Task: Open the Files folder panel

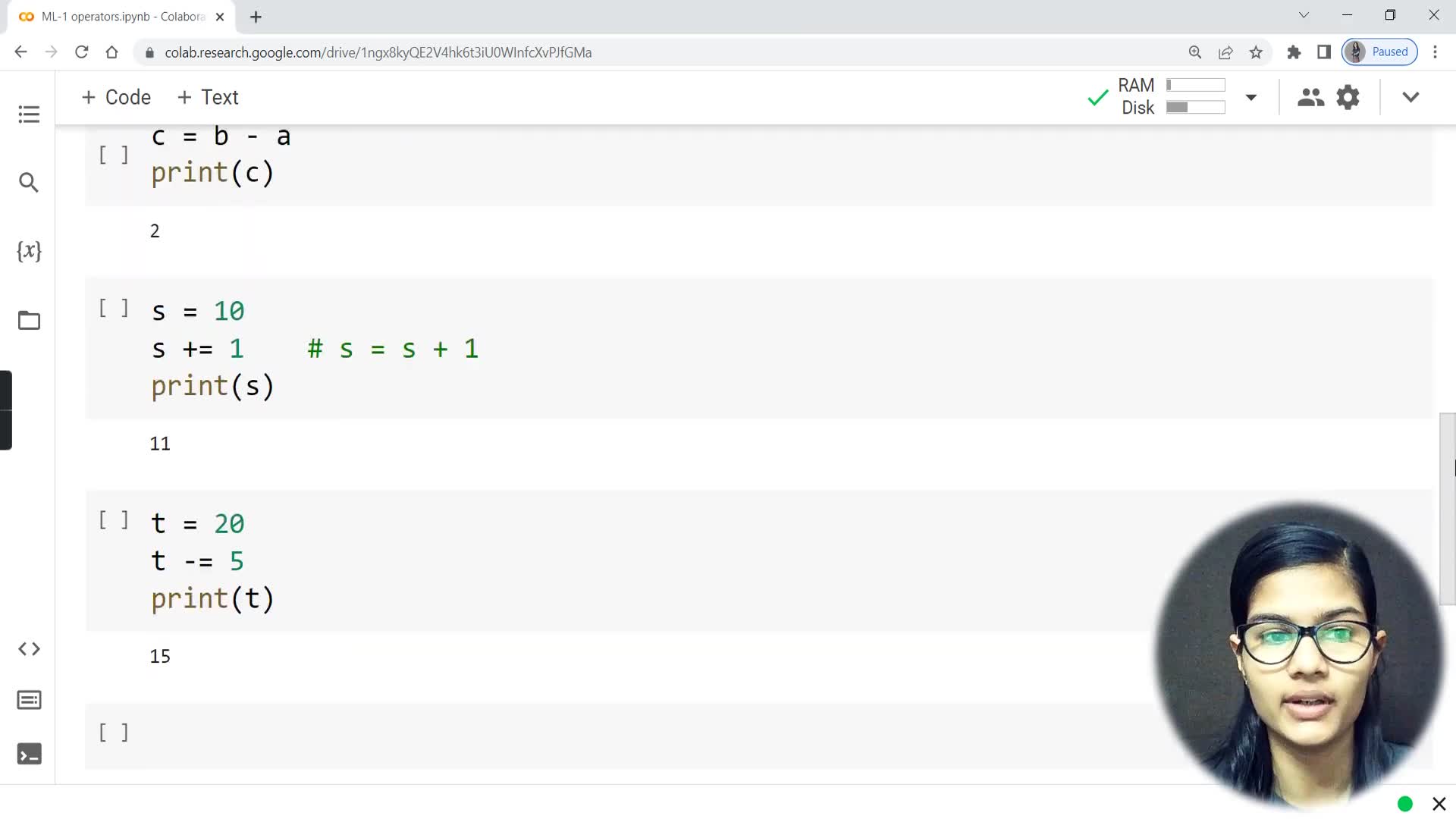Action: [x=29, y=321]
